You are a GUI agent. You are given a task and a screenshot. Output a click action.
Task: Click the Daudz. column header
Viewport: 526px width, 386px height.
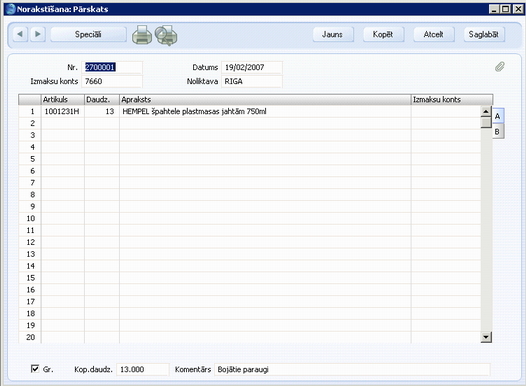click(x=102, y=100)
